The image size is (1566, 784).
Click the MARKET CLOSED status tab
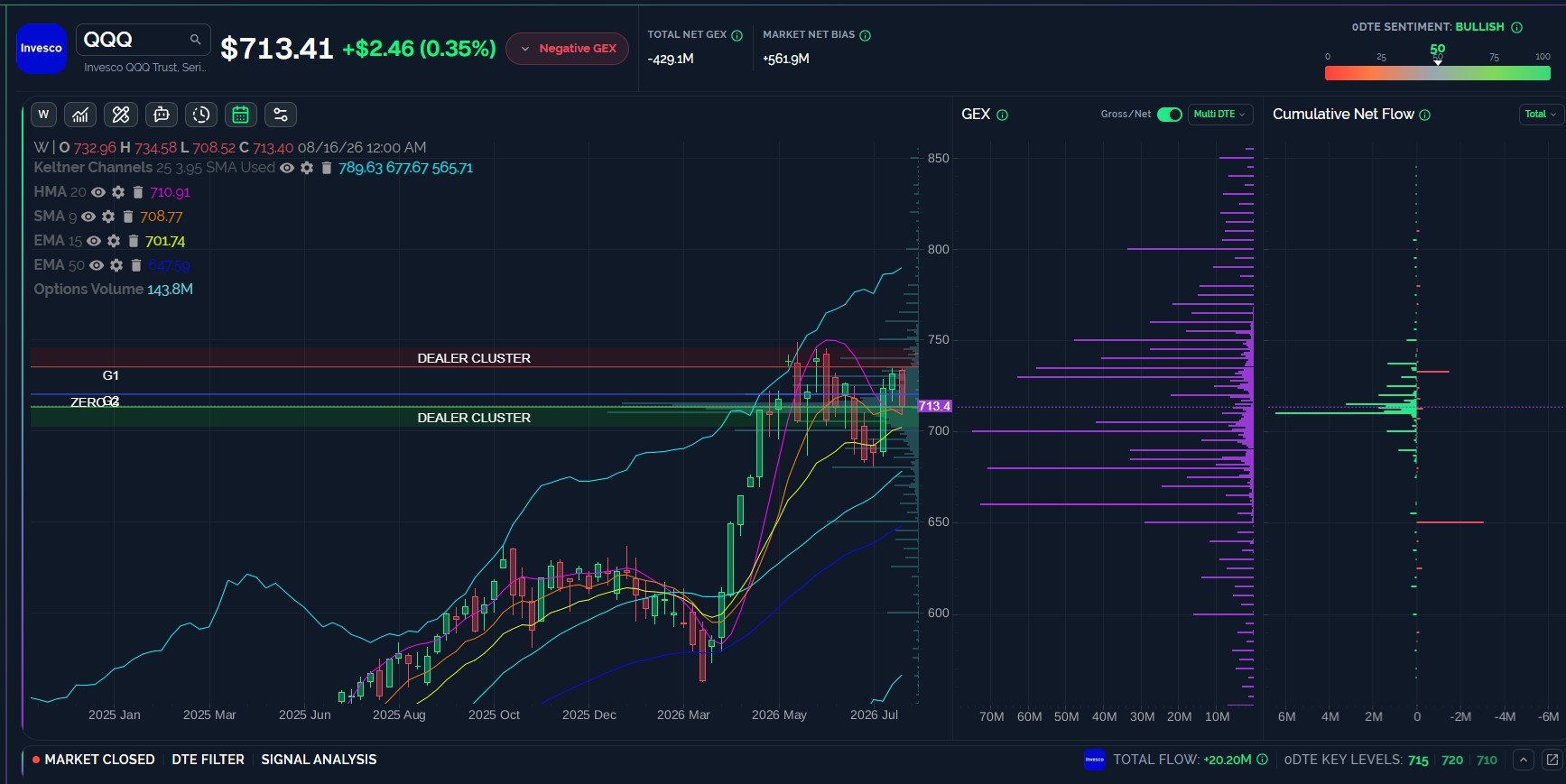[x=94, y=760]
